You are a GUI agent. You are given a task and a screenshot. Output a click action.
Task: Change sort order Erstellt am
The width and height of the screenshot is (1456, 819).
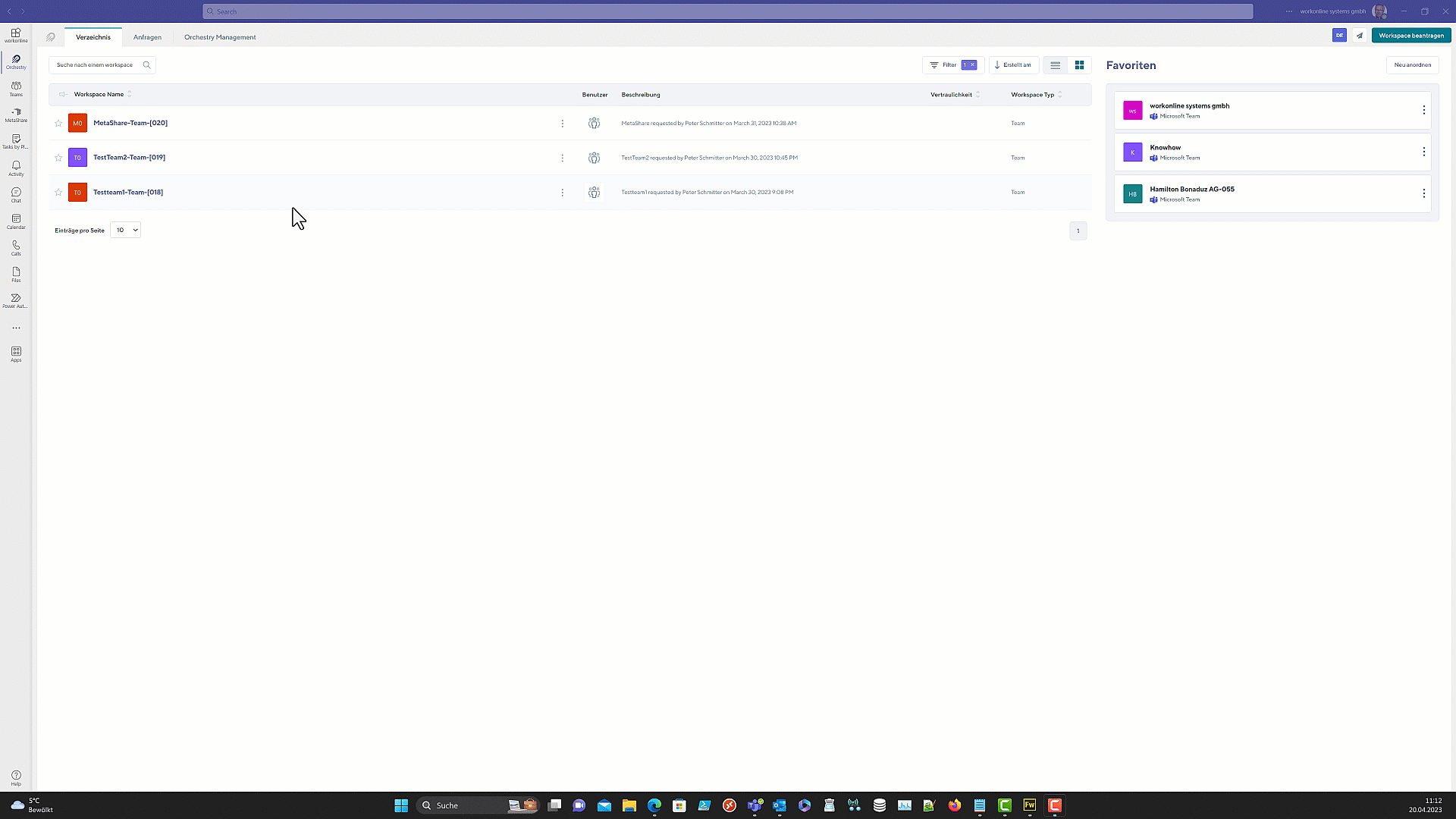tap(1013, 65)
